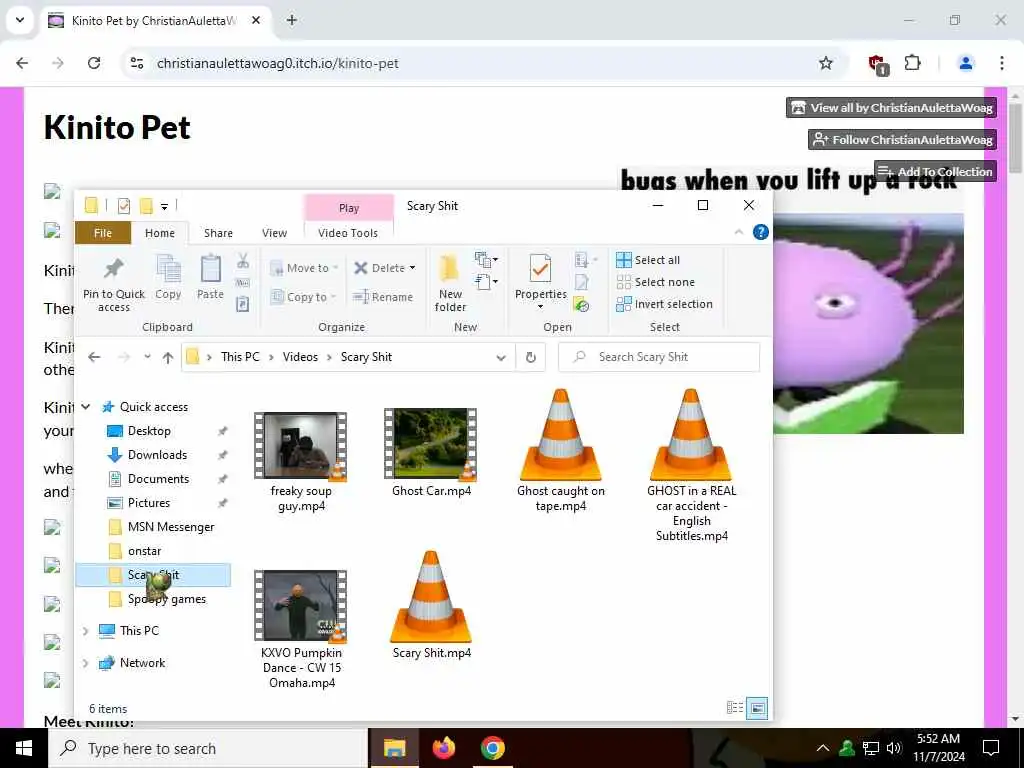
Task: Open Chrome profile avatar icon
Action: tap(965, 63)
